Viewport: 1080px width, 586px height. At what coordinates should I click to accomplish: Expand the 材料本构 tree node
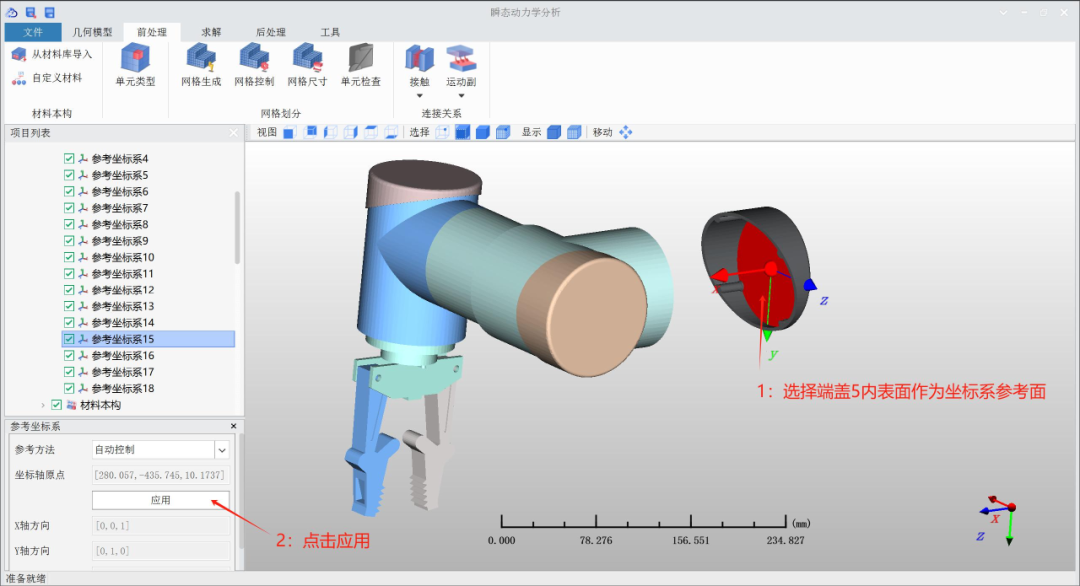pyautogui.click(x=43, y=405)
